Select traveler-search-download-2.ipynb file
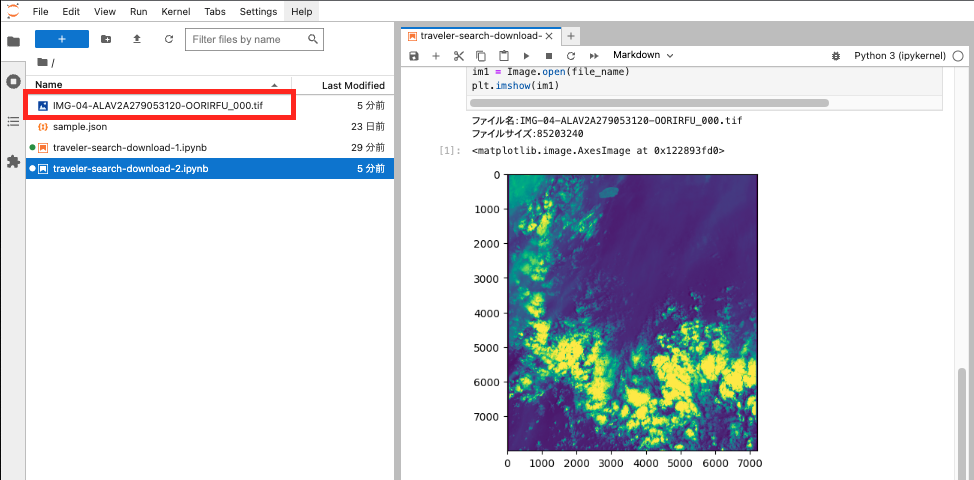 click(209, 168)
